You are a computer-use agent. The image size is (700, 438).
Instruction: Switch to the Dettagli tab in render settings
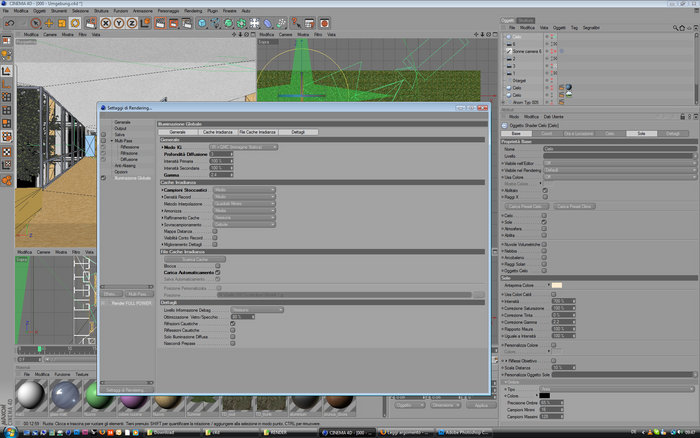pyautogui.click(x=298, y=132)
